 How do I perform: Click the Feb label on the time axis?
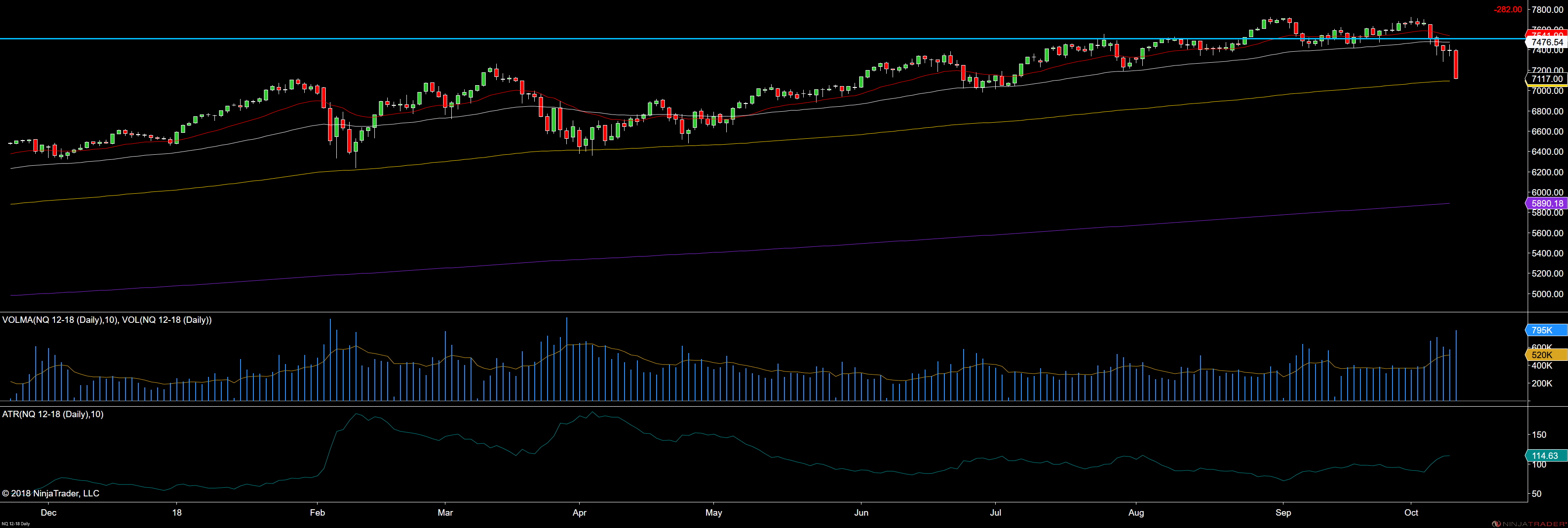(317, 513)
